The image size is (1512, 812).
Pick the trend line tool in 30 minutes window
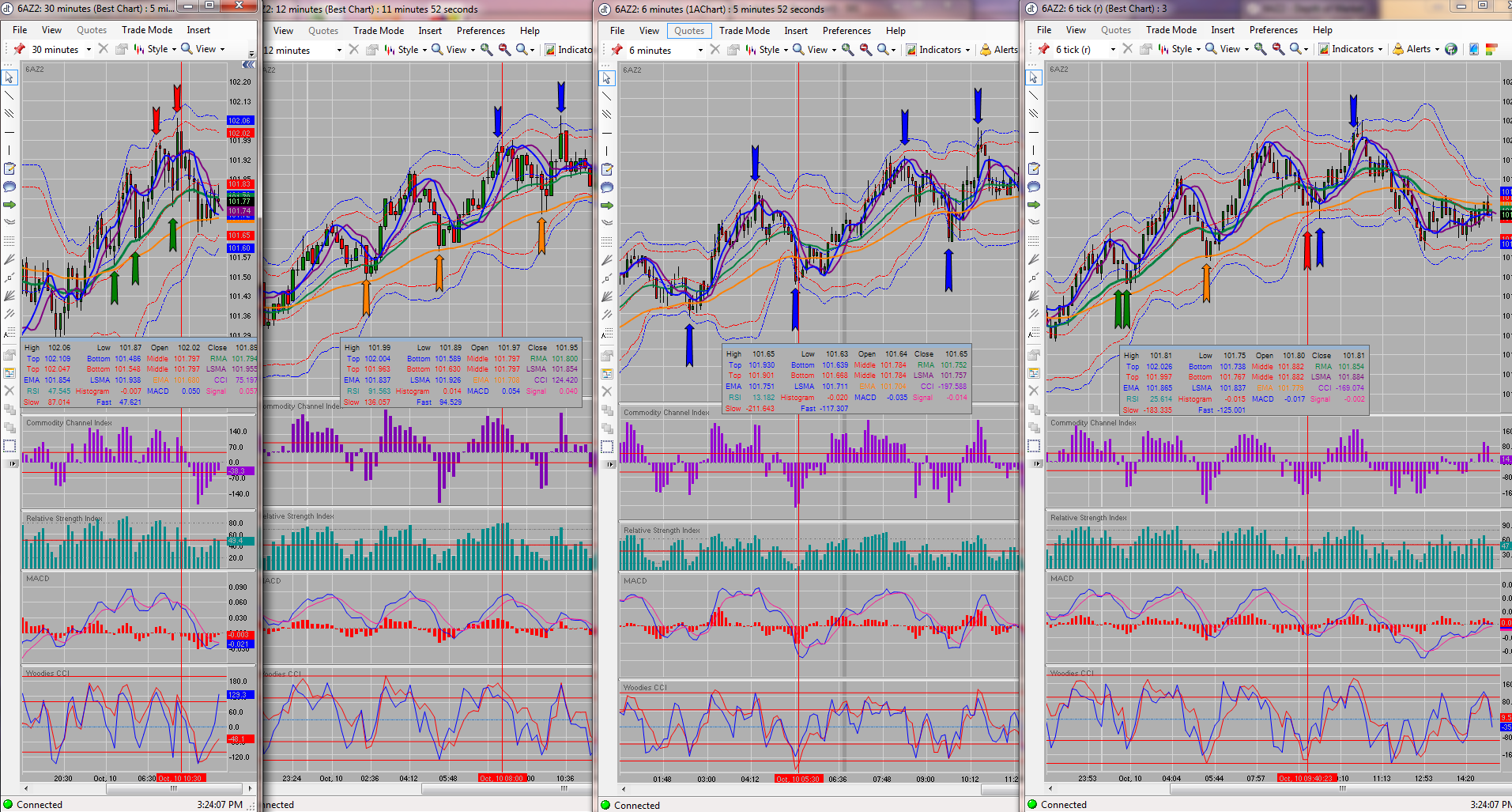tap(9, 96)
